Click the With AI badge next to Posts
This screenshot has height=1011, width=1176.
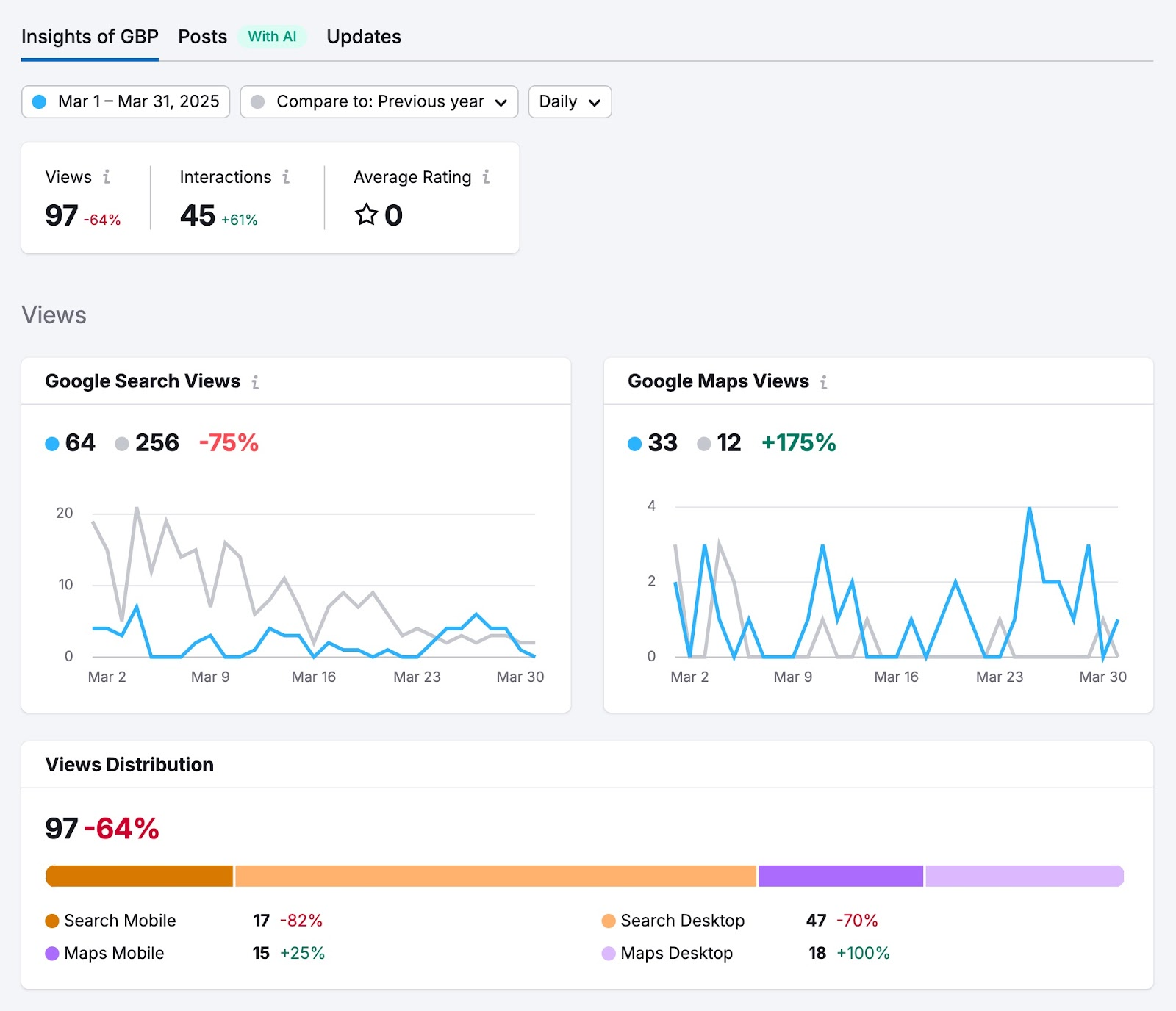(x=272, y=35)
